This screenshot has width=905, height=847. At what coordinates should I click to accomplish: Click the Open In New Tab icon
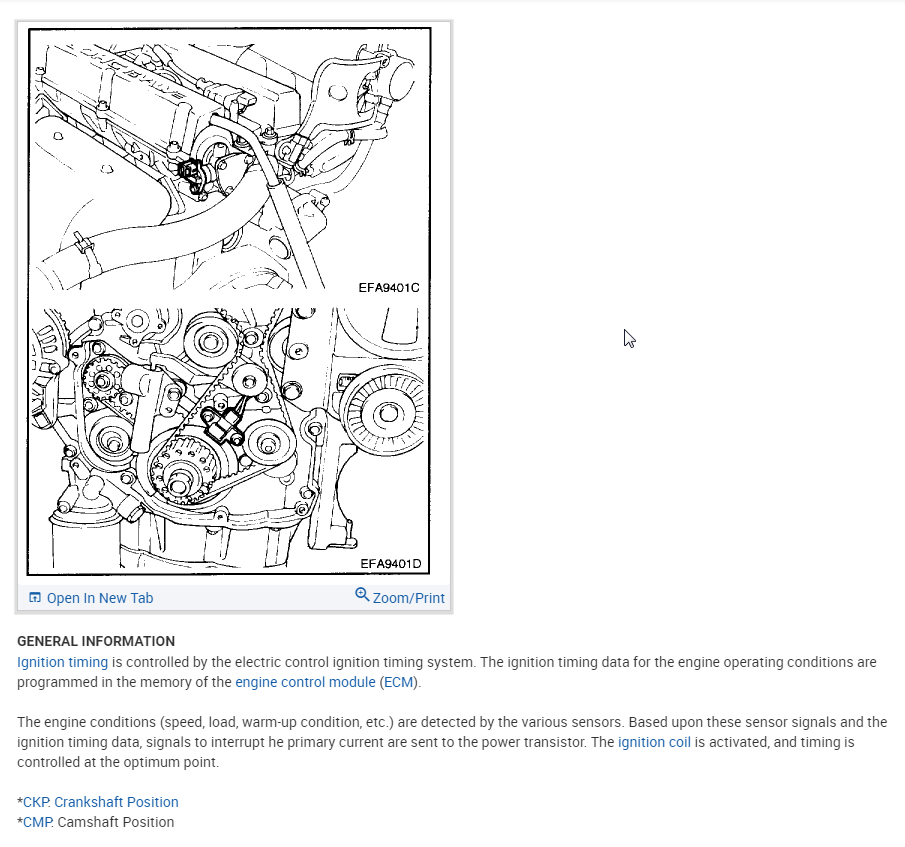(x=35, y=598)
